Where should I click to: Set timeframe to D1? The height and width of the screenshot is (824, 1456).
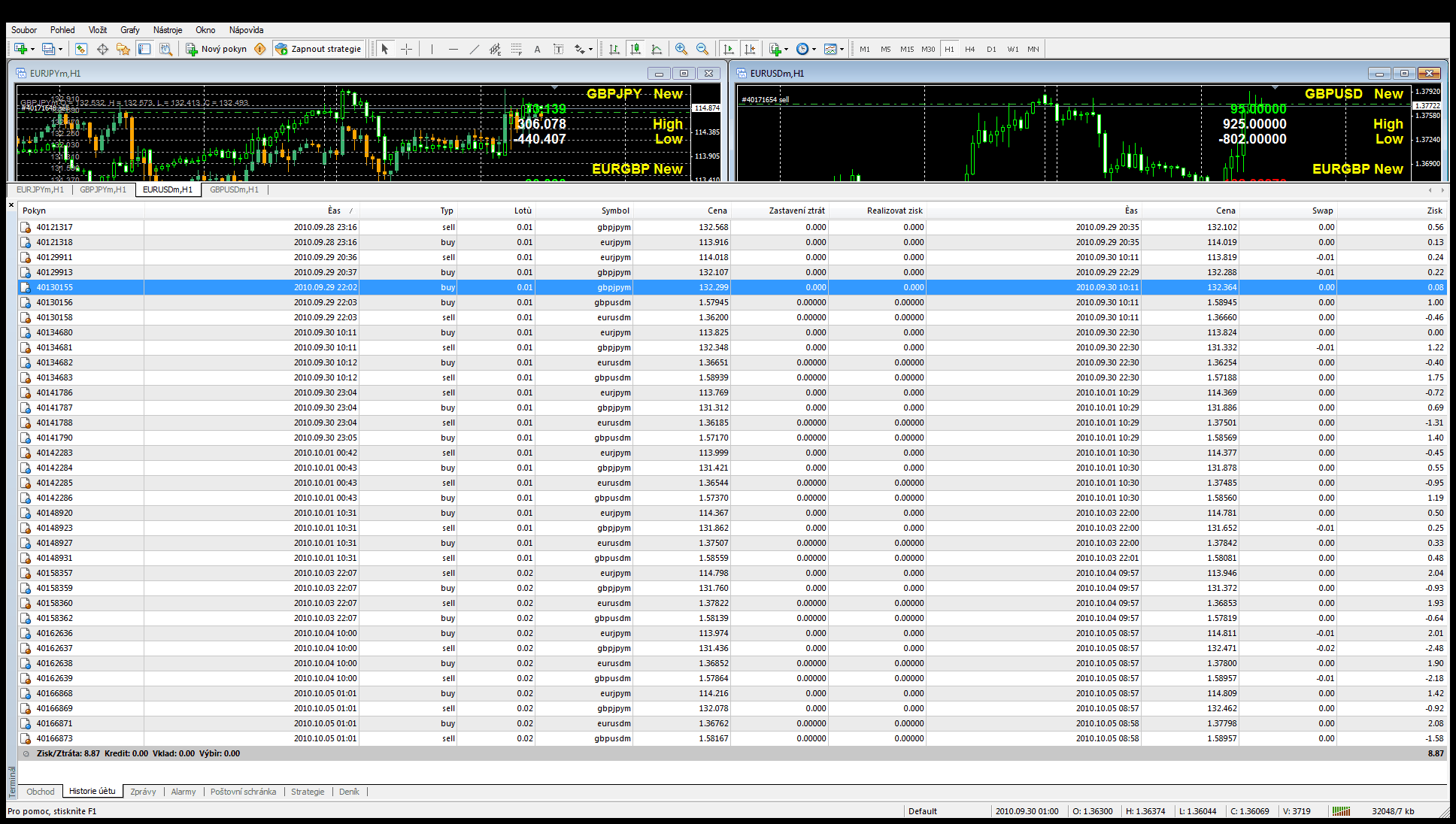coord(991,49)
